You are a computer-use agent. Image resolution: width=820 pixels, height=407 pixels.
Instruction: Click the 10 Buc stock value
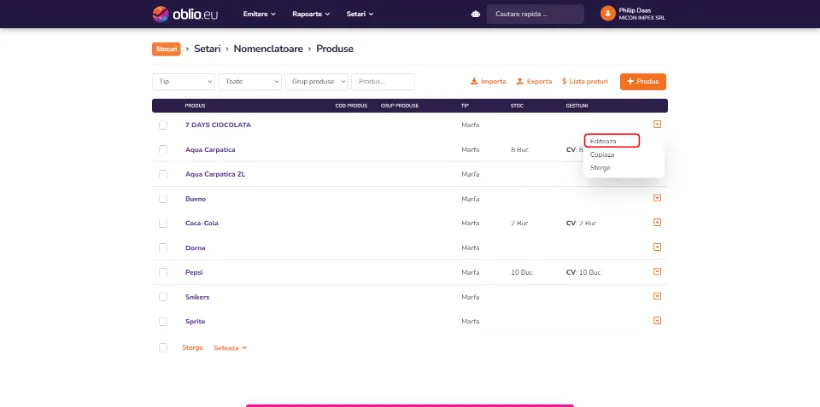tap(521, 273)
